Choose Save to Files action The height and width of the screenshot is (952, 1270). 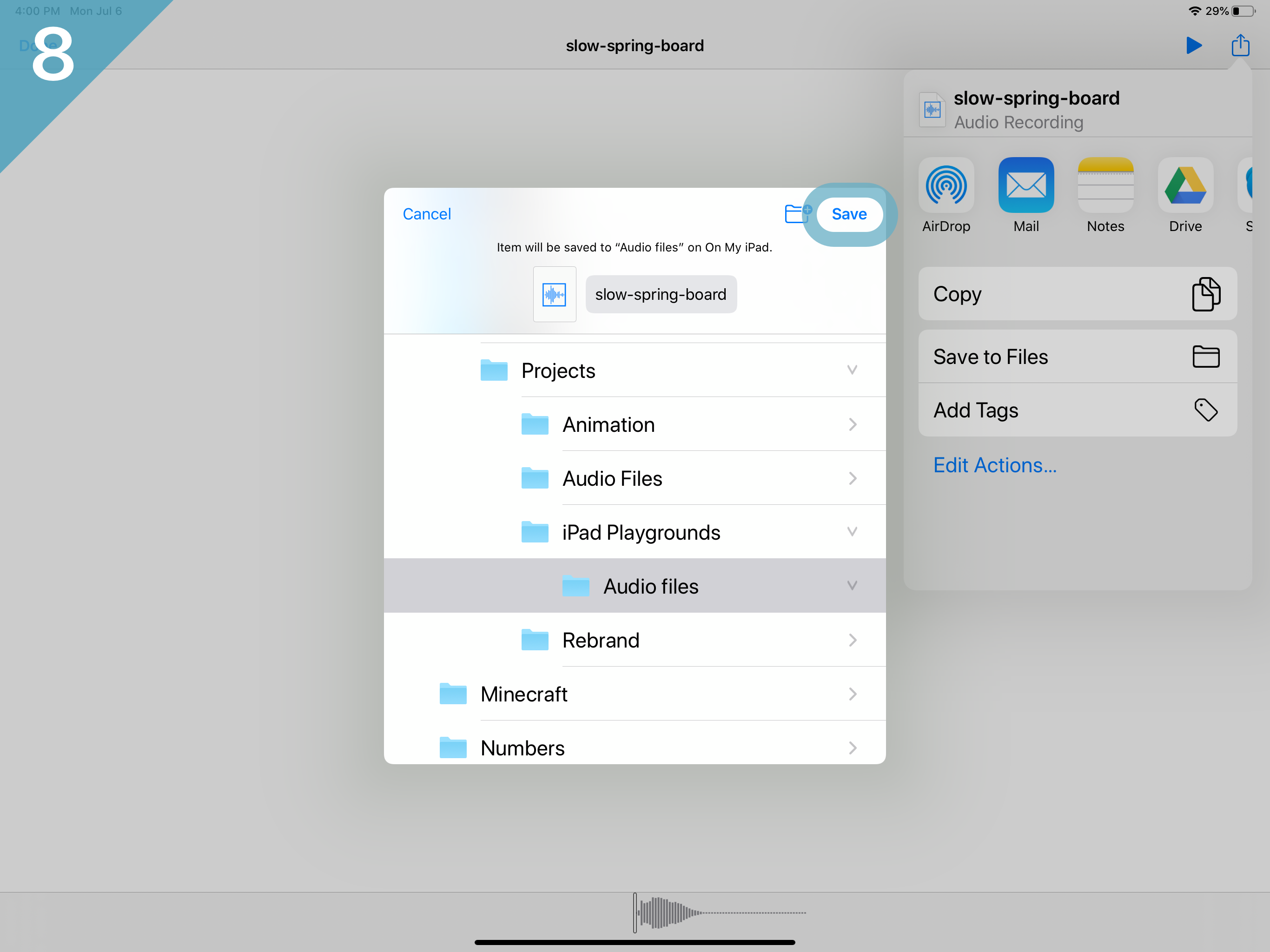pos(1077,357)
